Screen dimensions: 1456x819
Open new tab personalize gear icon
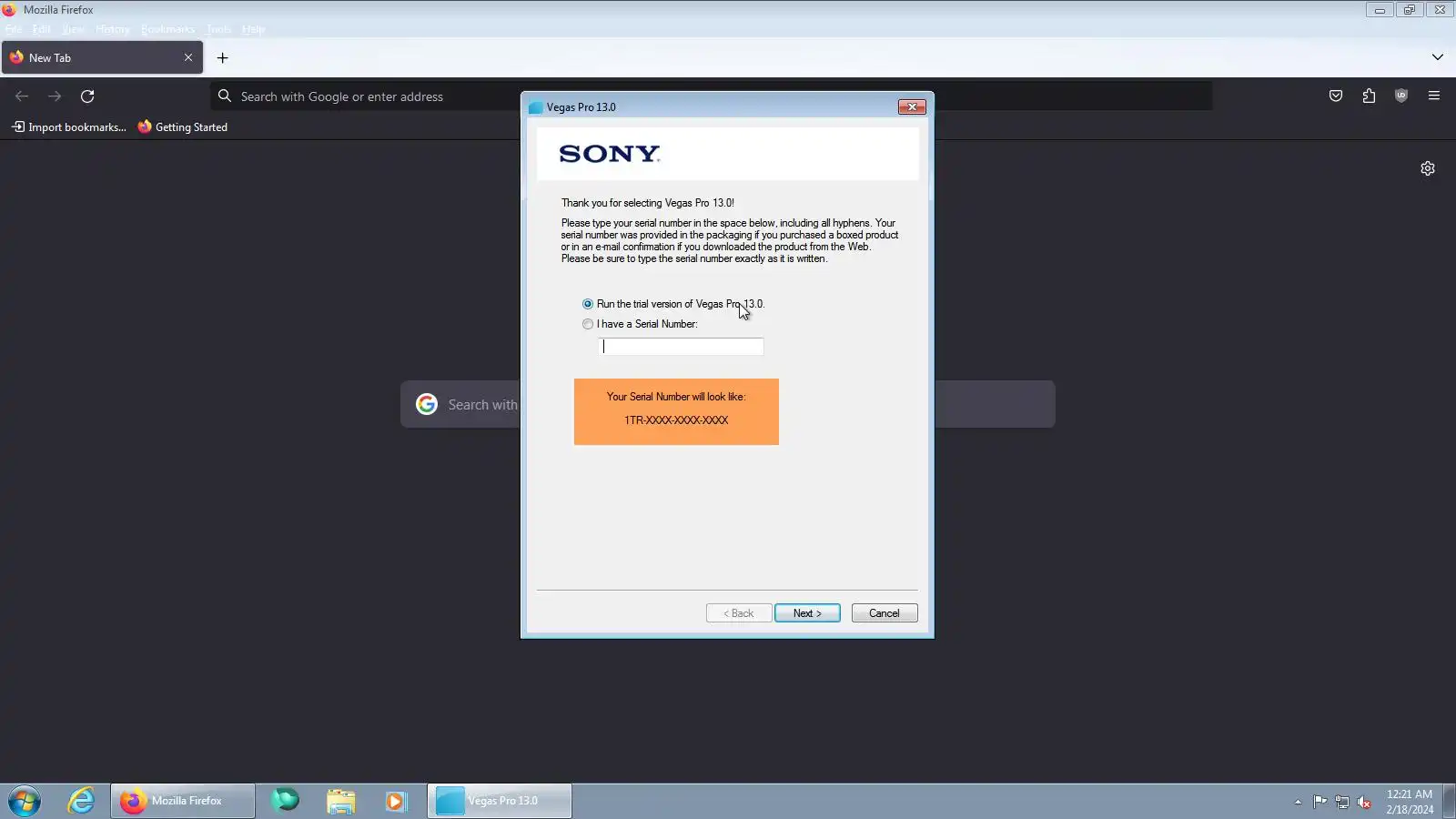click(1428, 168)
